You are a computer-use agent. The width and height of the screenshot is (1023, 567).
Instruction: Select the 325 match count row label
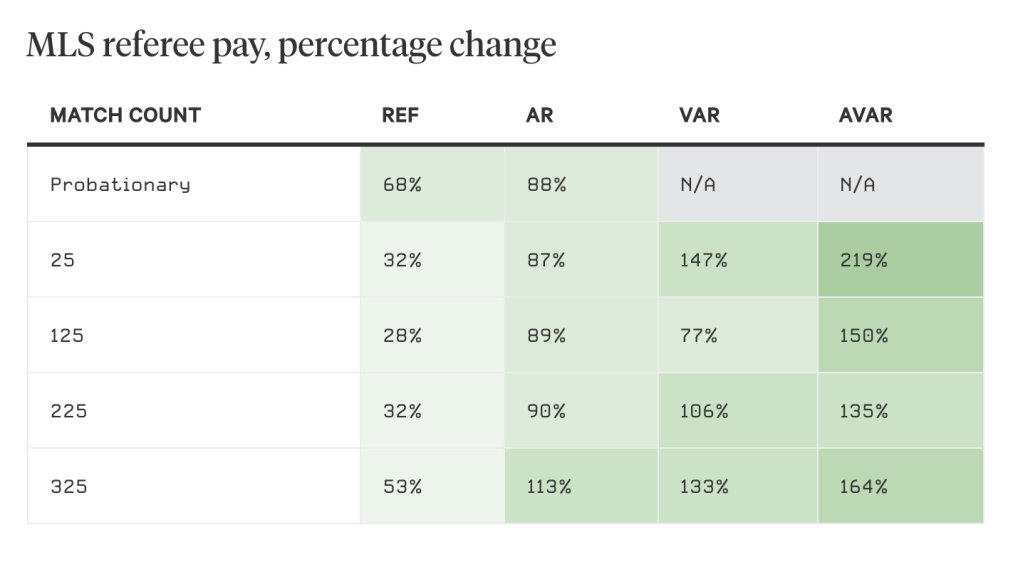tap(68, 487)
